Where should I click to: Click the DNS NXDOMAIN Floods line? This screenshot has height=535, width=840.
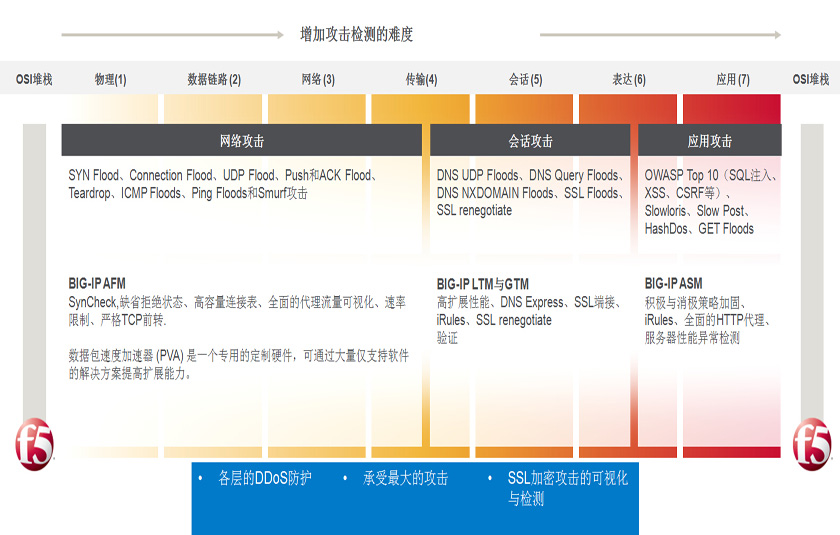530,193
